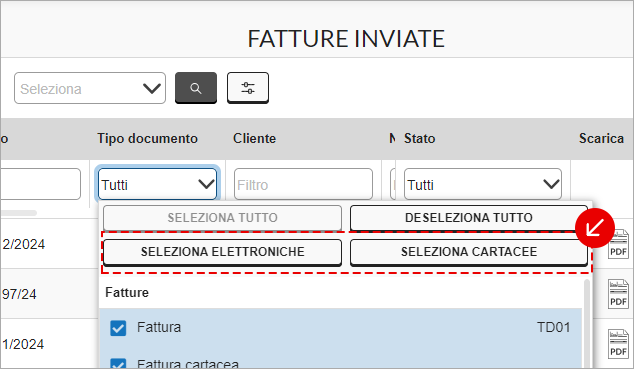634x369 pixels.
Task: Download the second row PDF icon
Action: [x=618, y=294]
